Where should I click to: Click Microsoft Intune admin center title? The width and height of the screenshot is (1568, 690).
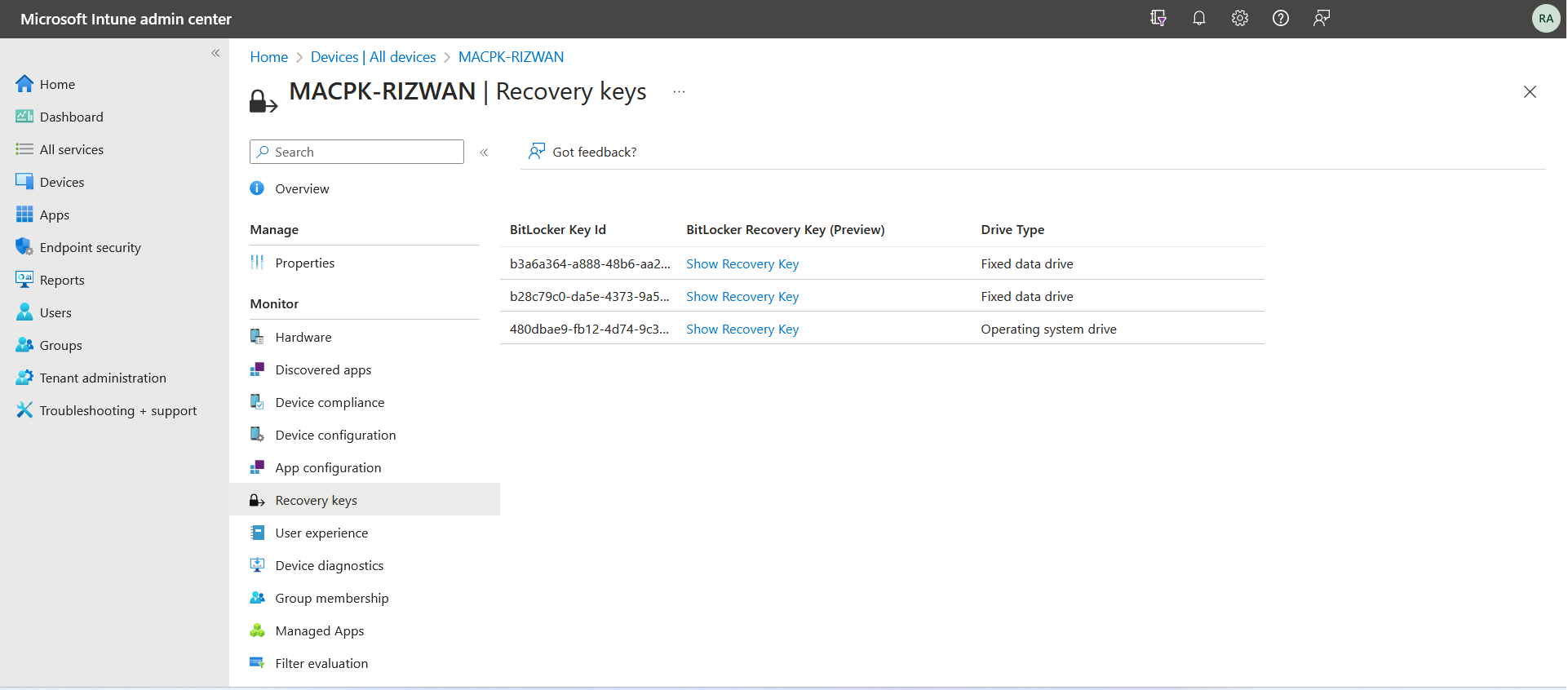pos(126,19)
